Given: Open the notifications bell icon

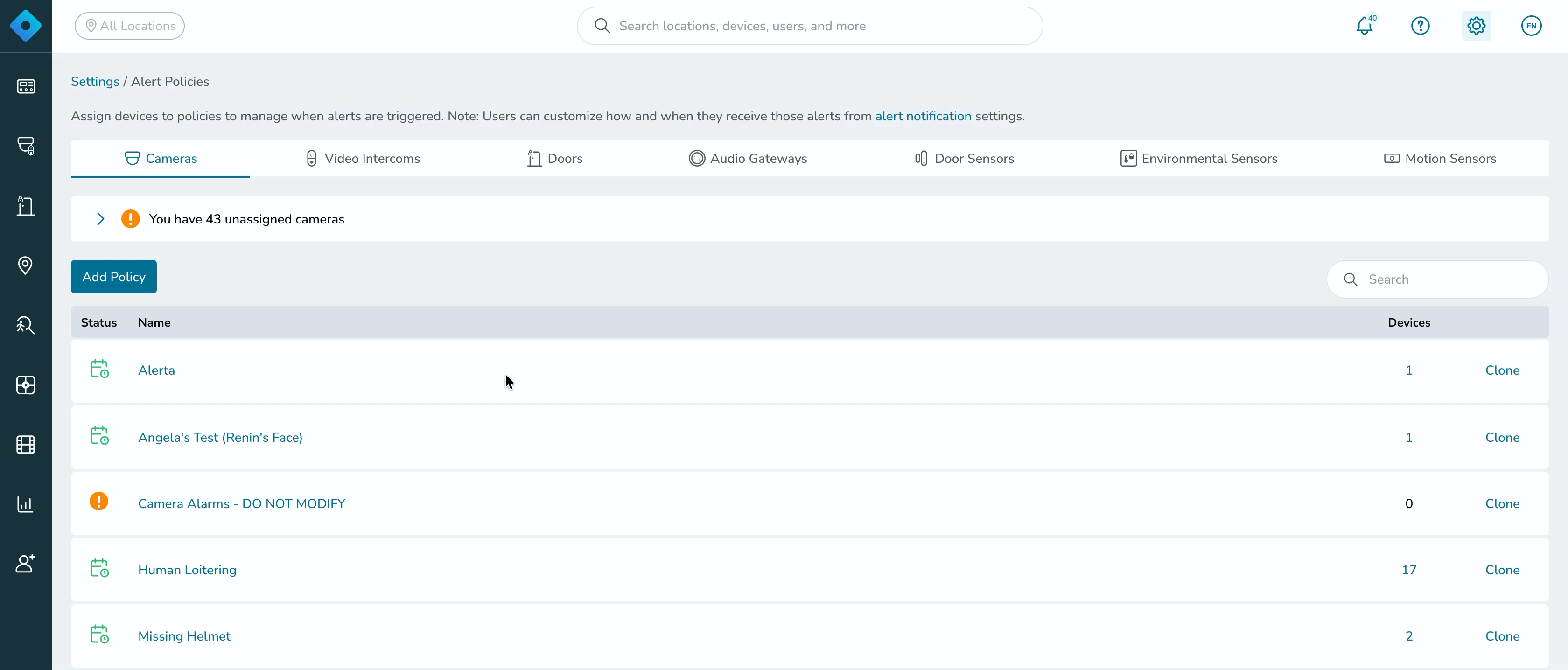Looking at the screenshot, I should (1364, 26).
